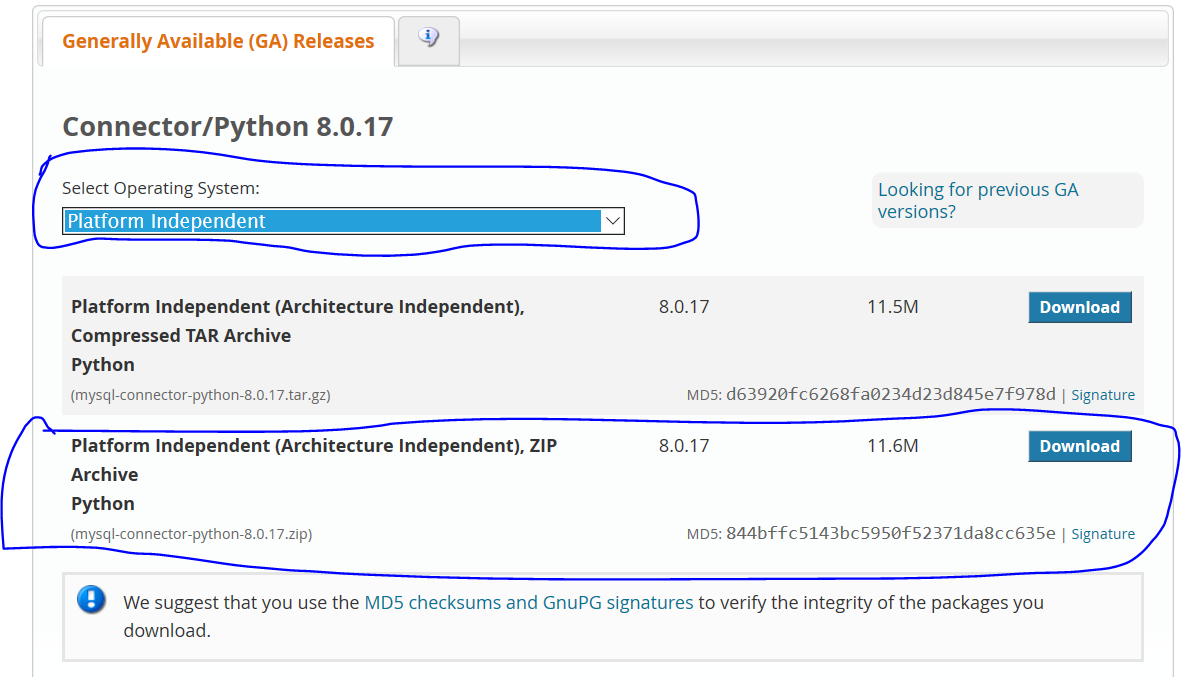The height and width of the screenshot is (677, 1186).
Task: Select the filename mysql-connector-python-8.0.17.zip
Action: click(191, 534)
